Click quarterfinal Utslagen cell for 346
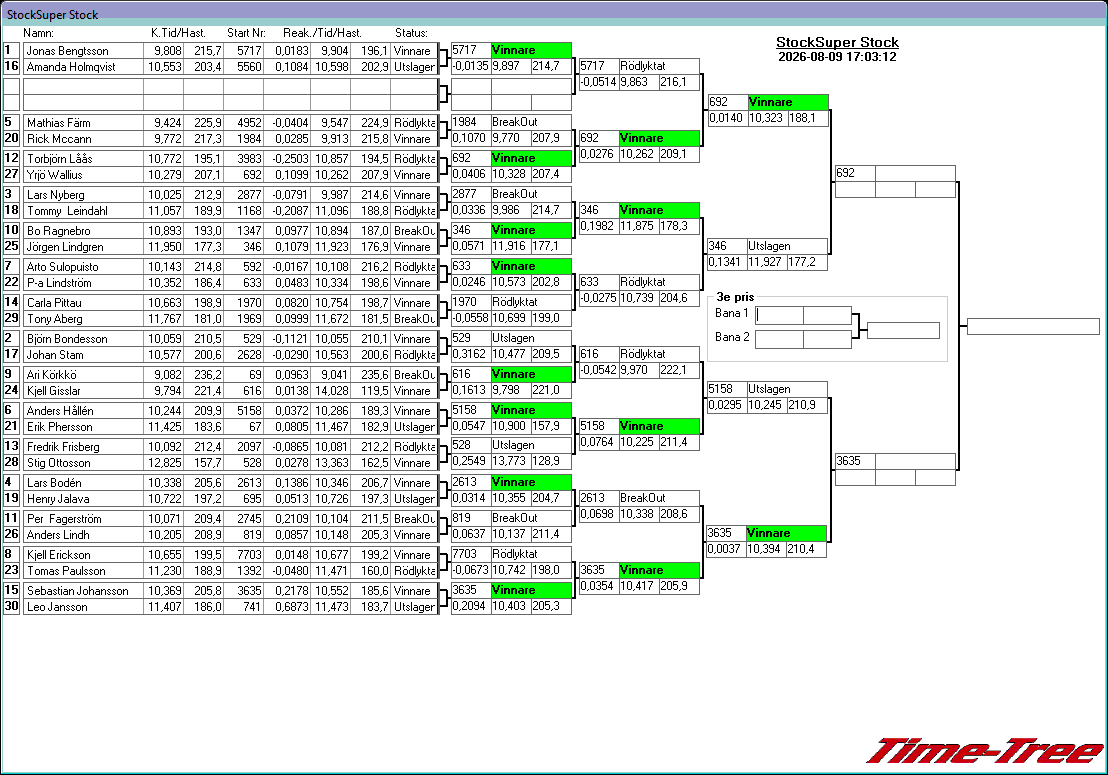This screenshot has height=775, width=1108. pyautogui.click(x=788, y=247)
